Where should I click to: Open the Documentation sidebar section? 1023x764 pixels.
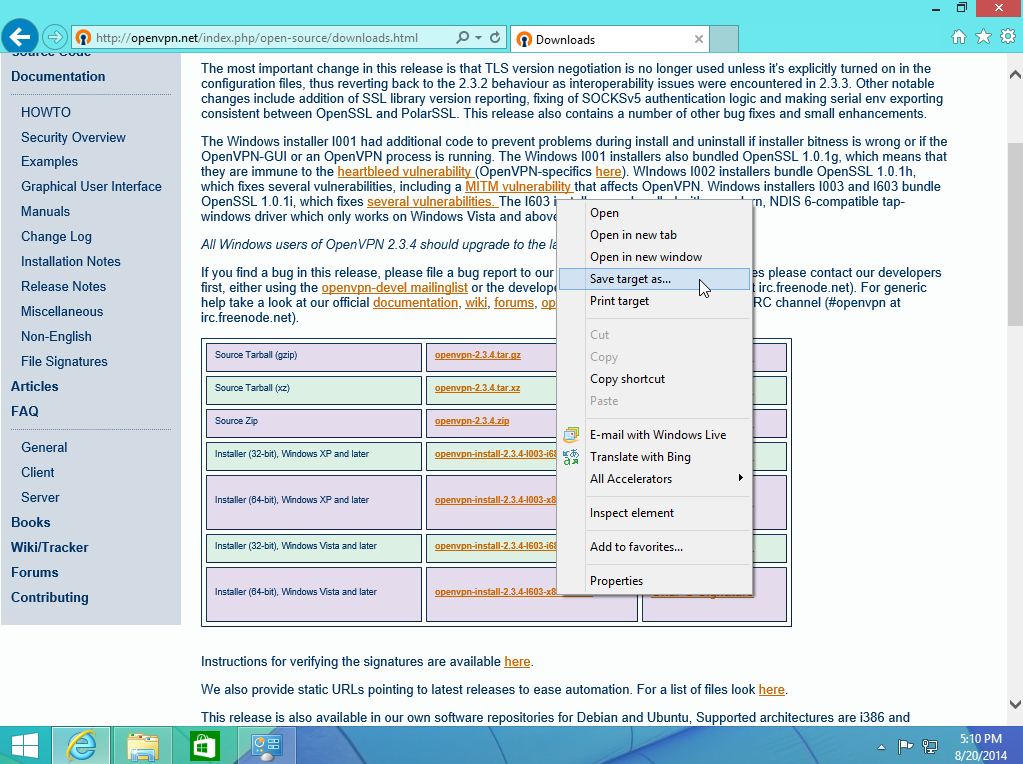tap(58, 76)
